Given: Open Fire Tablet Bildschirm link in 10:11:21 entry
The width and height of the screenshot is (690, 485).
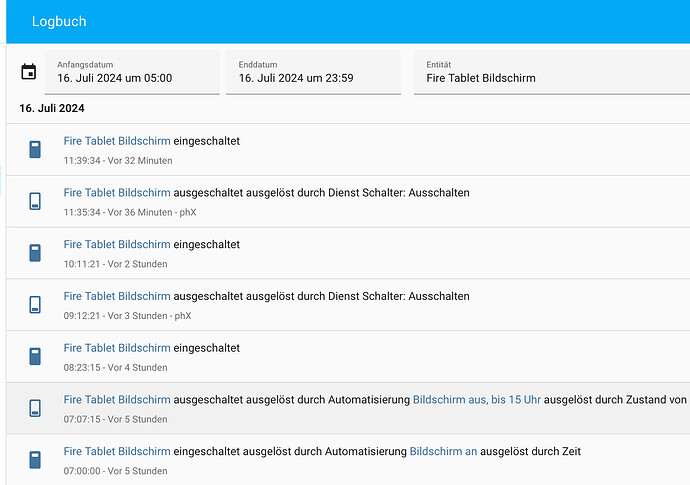Looking at the screenshot, I should coord(117,244).
